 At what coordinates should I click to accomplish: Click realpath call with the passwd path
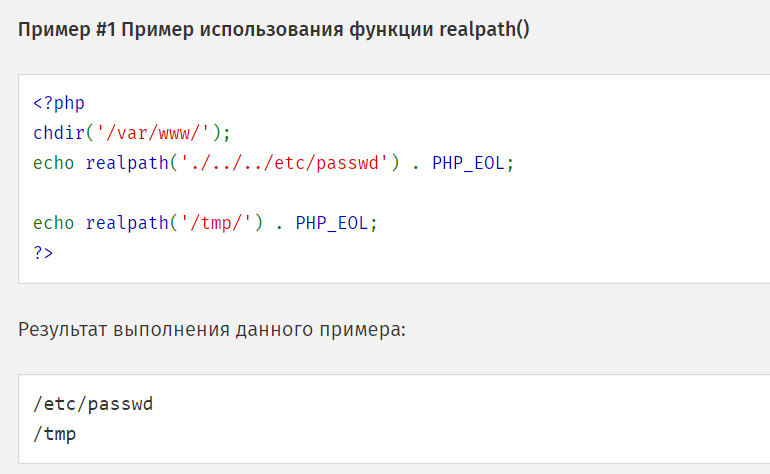122,163
